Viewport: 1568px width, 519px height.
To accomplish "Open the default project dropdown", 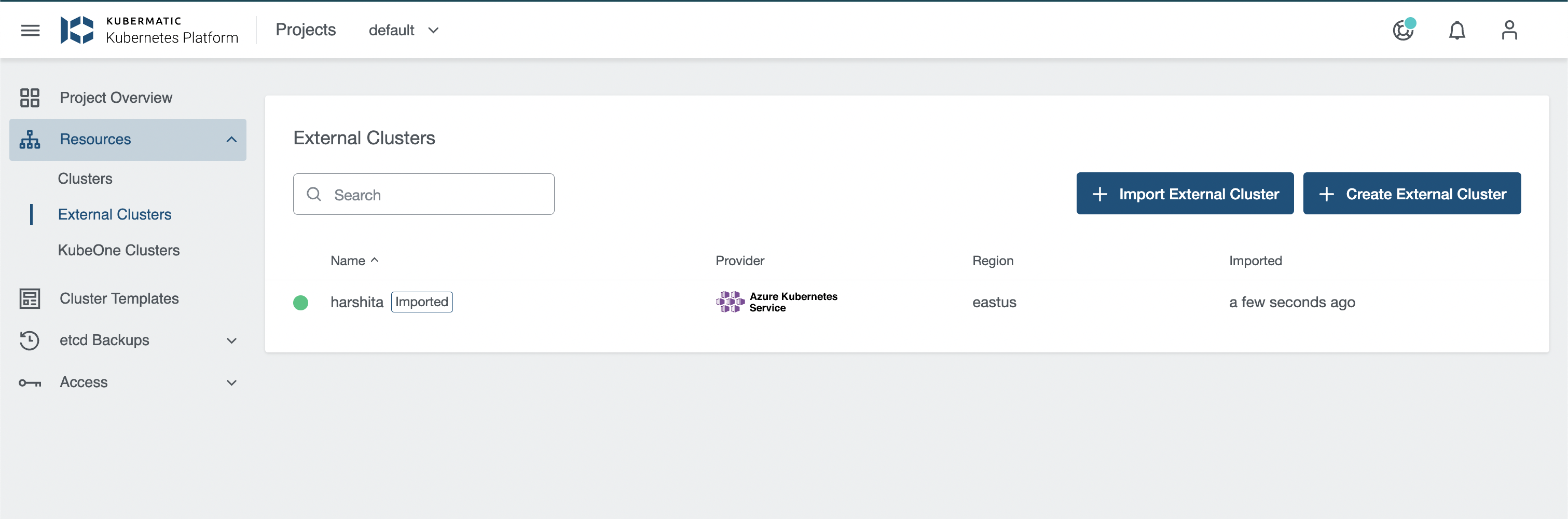I will pyautogui.click(x=404, y=30).
